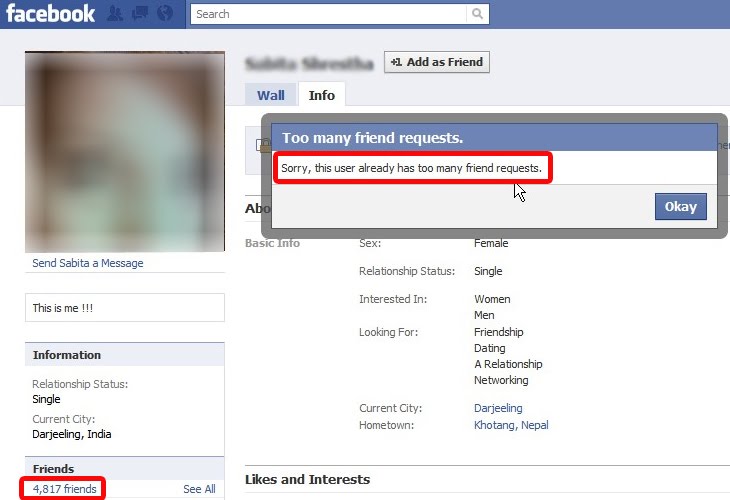
Task: Open friend requests icon in header
Action: coord(115,14)
